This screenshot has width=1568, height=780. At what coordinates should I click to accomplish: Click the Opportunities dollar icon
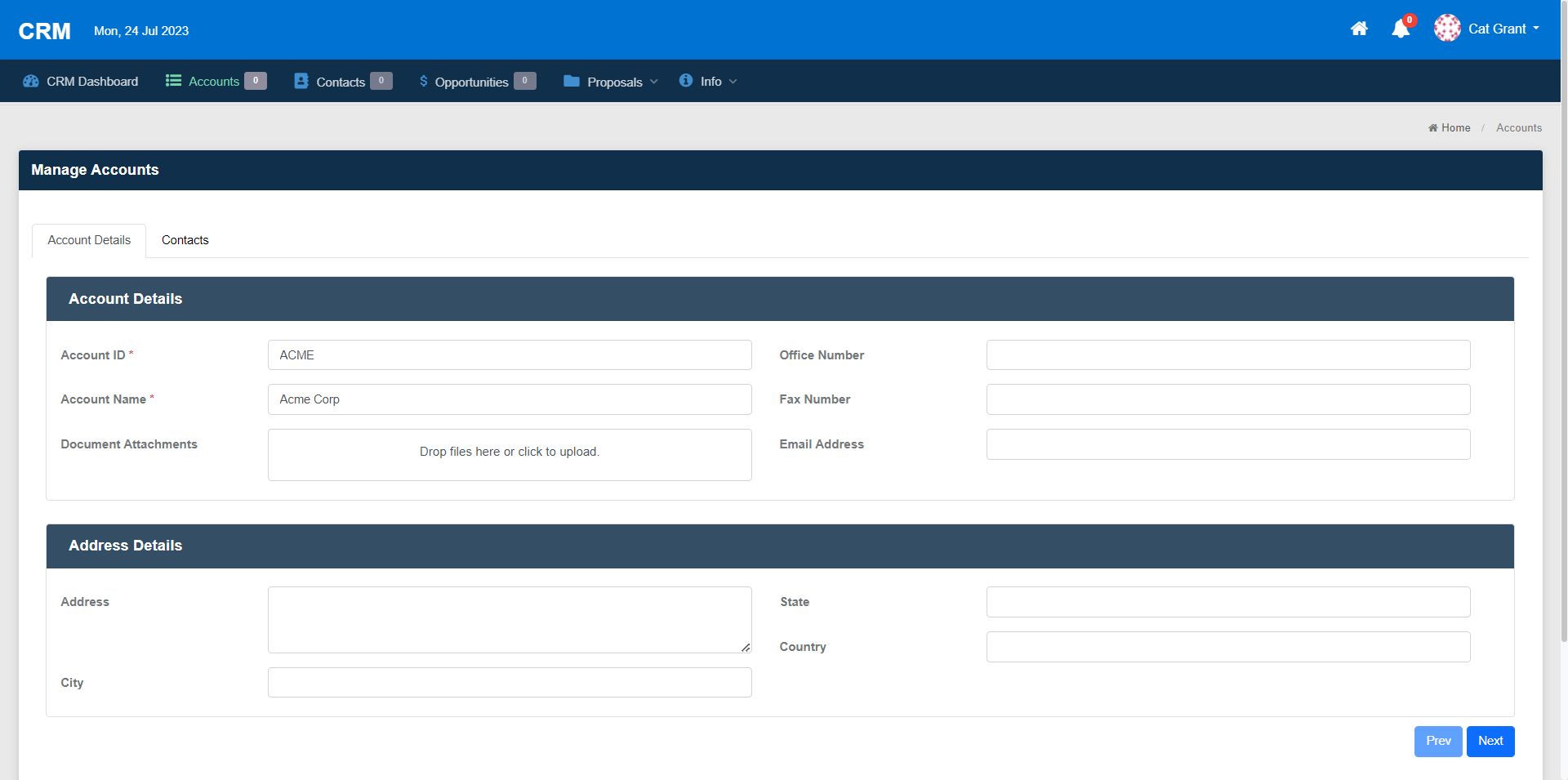[423, 81]
